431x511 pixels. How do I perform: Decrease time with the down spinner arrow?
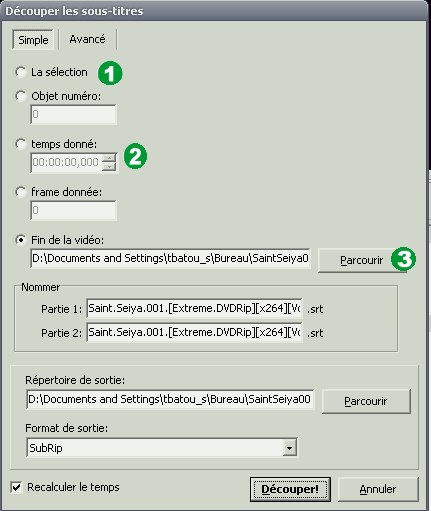[x=109, y=167]
